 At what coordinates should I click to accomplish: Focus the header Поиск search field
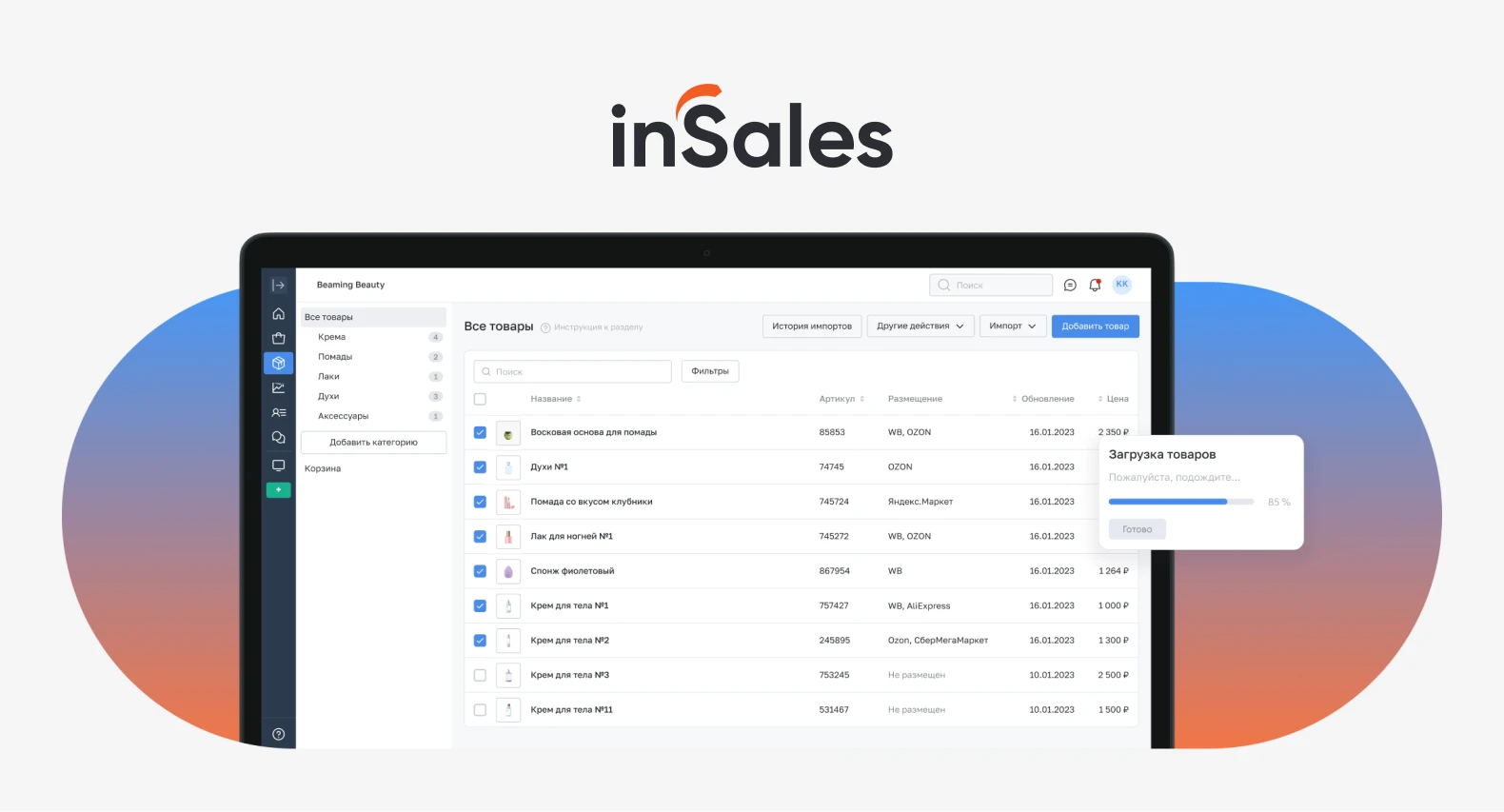(991, 285)
